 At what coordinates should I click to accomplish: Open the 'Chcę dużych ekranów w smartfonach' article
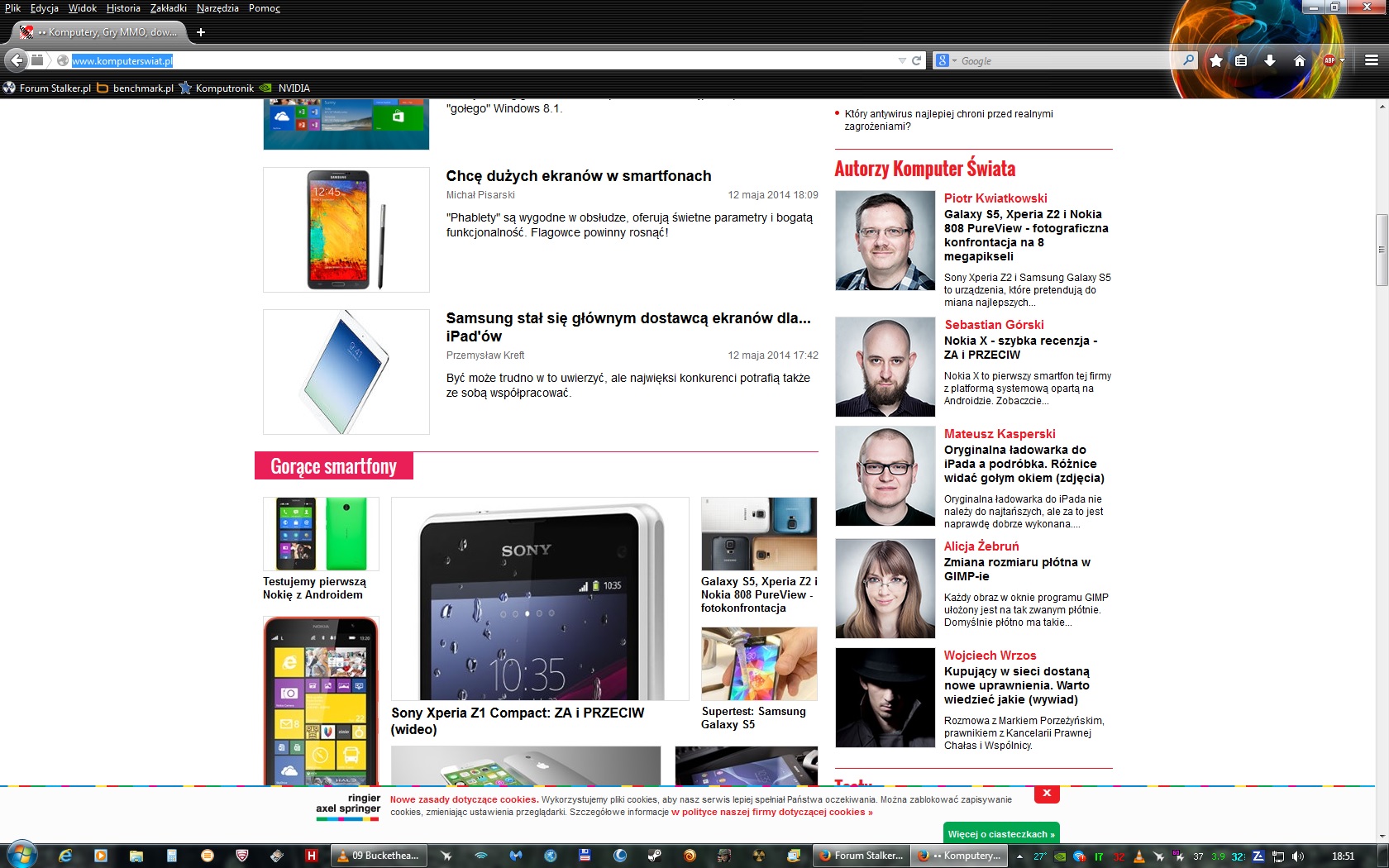click(x=578, y=176)
